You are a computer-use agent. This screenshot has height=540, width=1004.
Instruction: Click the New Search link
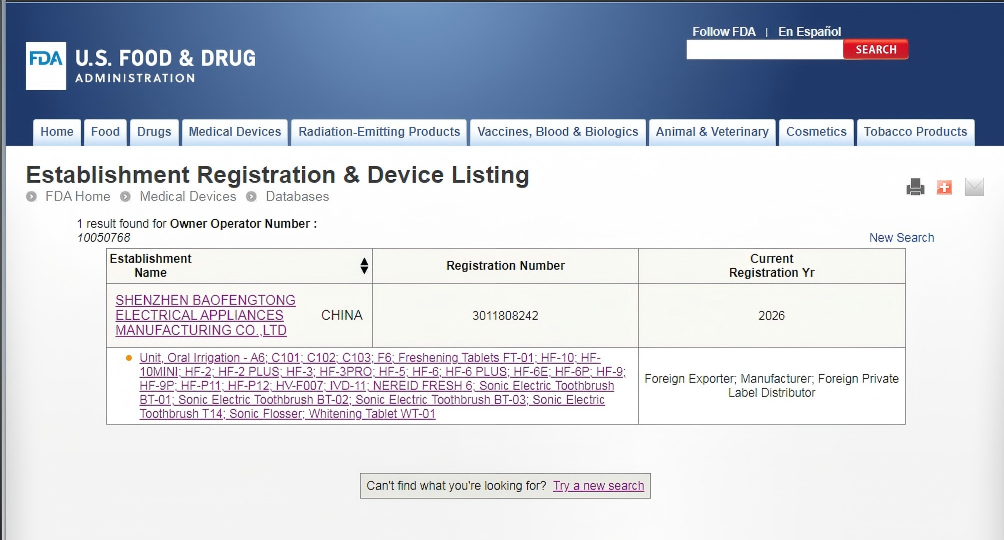pos(901,238)
